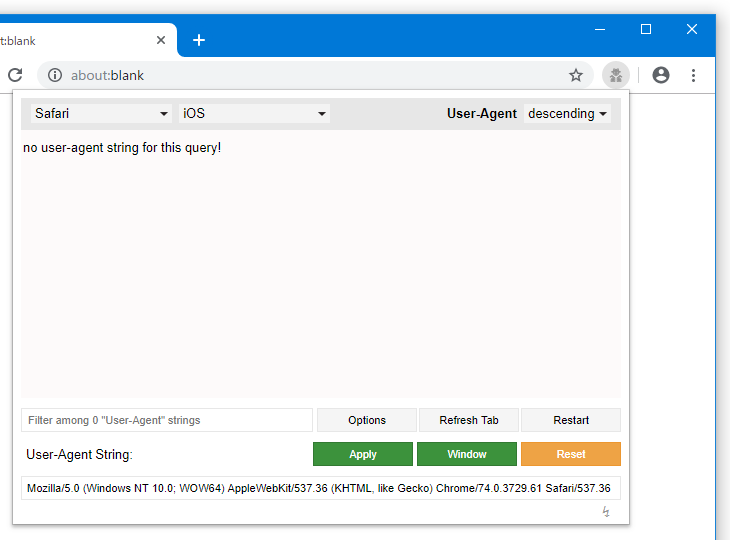Close the about:blank tab
Screen dimensions: 730x540
coord(161,40)
